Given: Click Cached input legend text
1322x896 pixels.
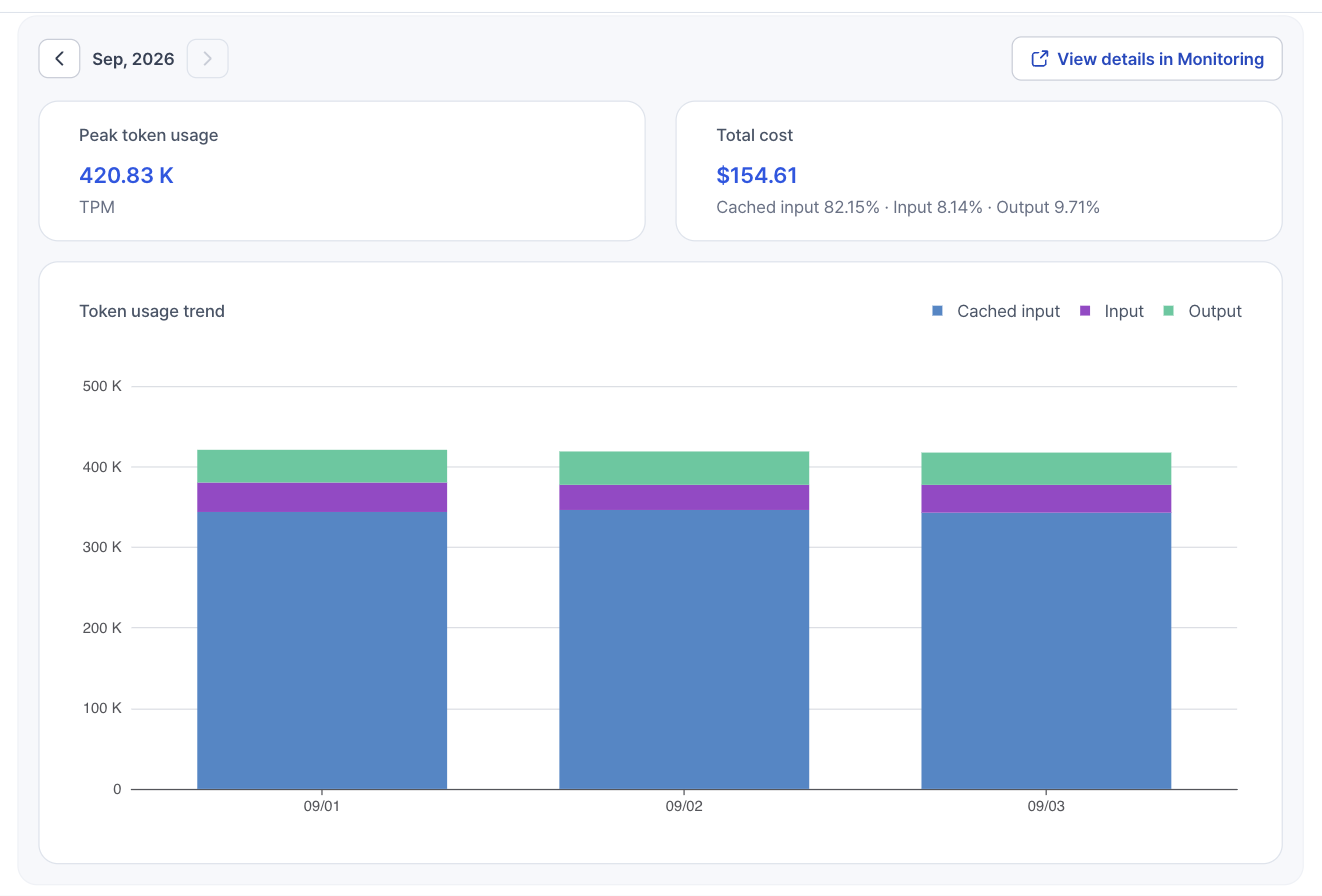Looking at the screenshot, I should (1008, 311).
